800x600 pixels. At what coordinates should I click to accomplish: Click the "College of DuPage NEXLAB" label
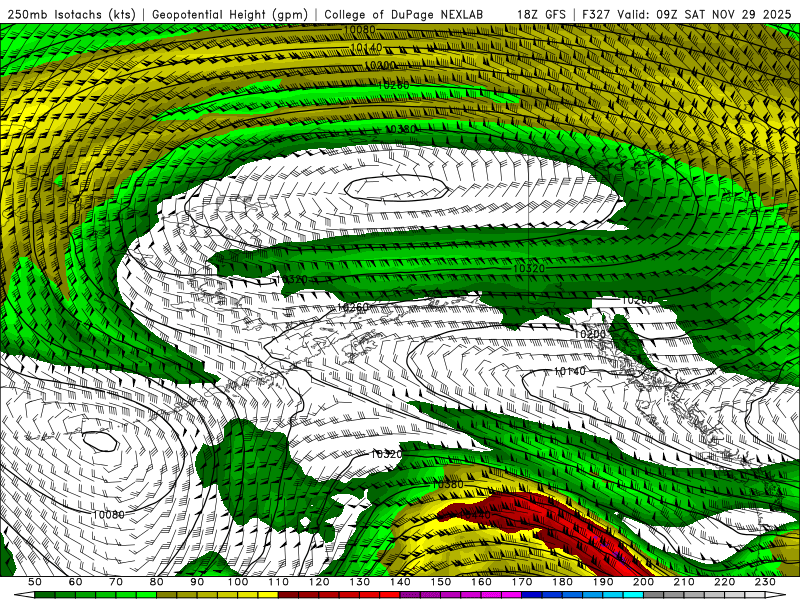coord(403,14)
